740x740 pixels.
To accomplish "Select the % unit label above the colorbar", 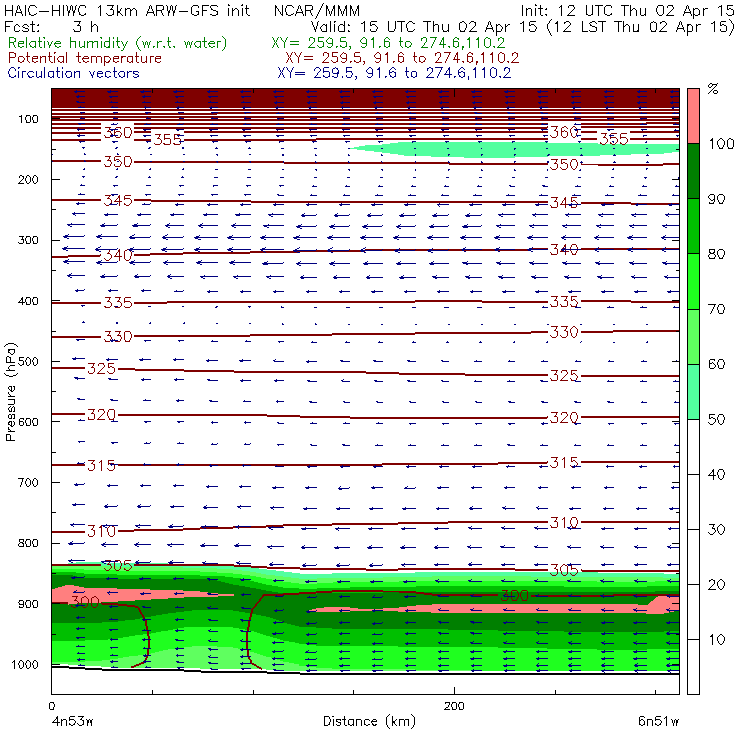I will [713, 89].
